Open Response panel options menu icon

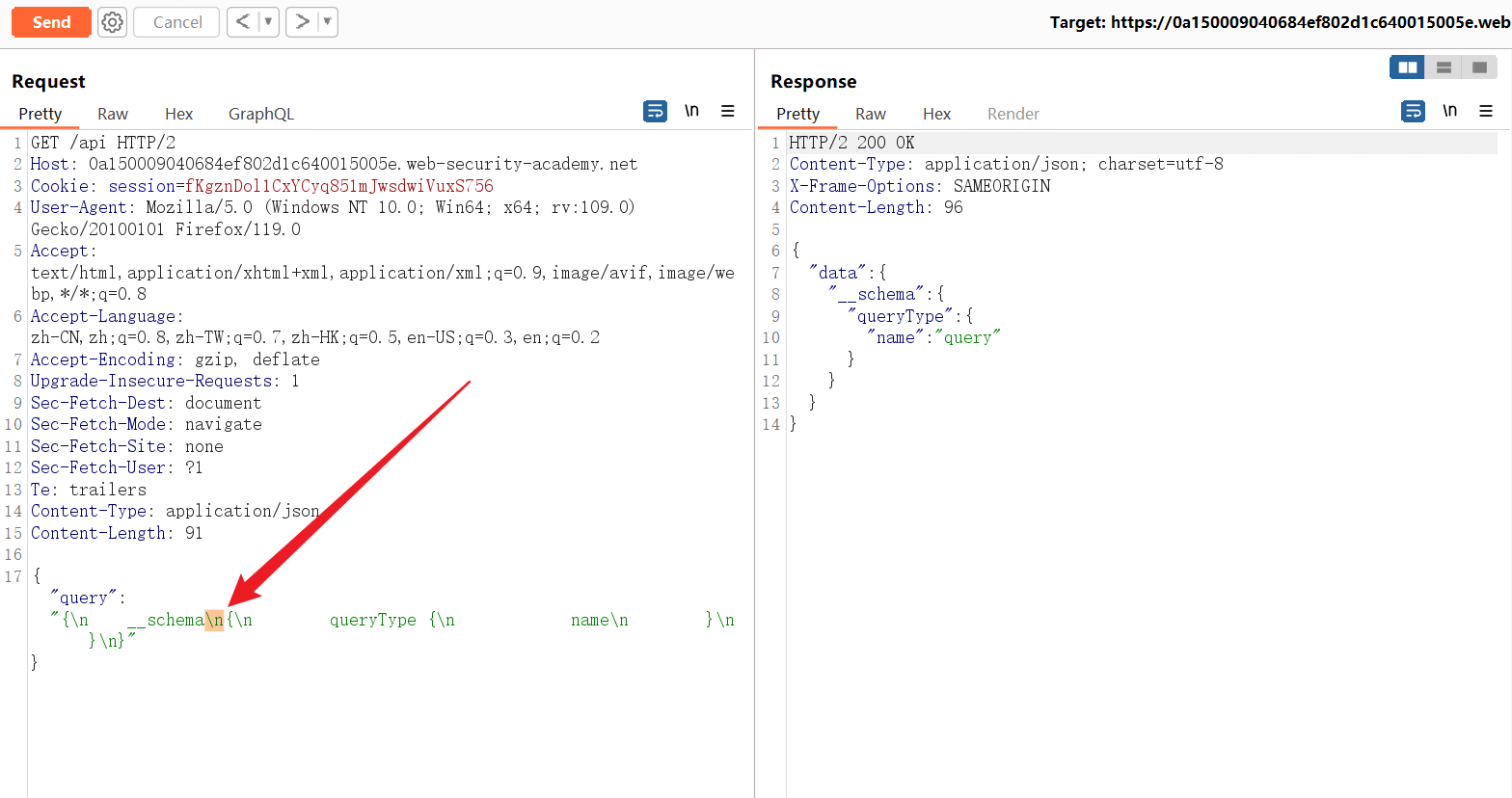click(1486, 112)
